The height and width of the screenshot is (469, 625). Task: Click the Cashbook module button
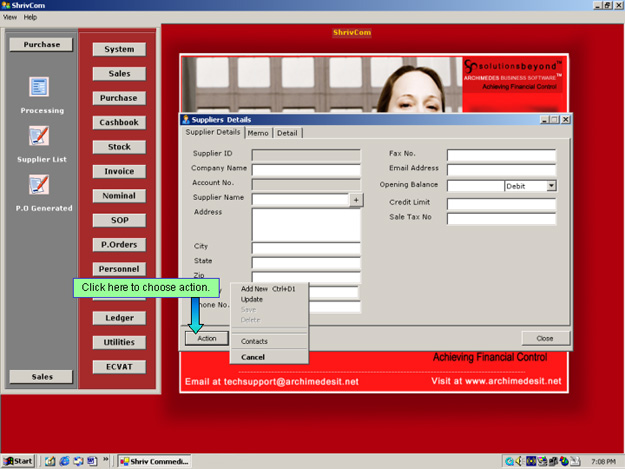point(119,122)
